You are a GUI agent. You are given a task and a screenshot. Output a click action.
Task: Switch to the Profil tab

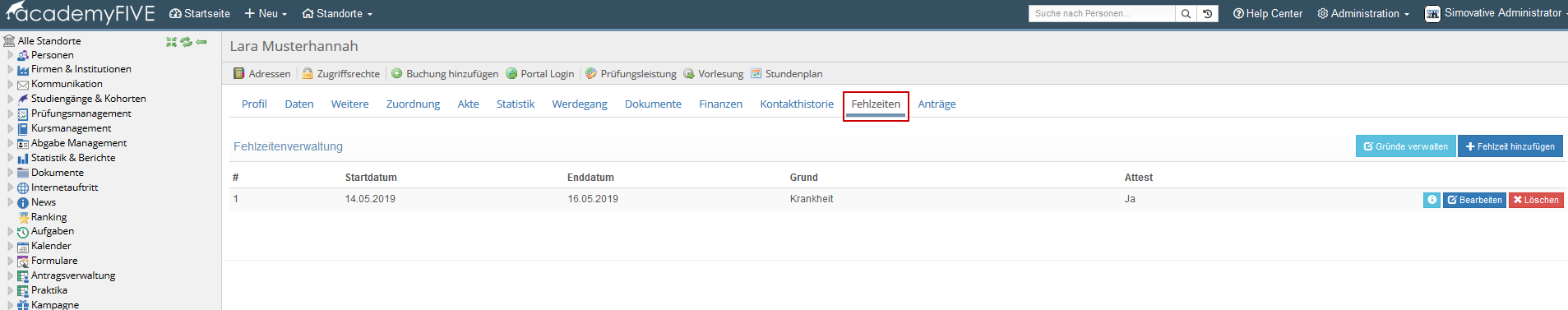point(254,104)
